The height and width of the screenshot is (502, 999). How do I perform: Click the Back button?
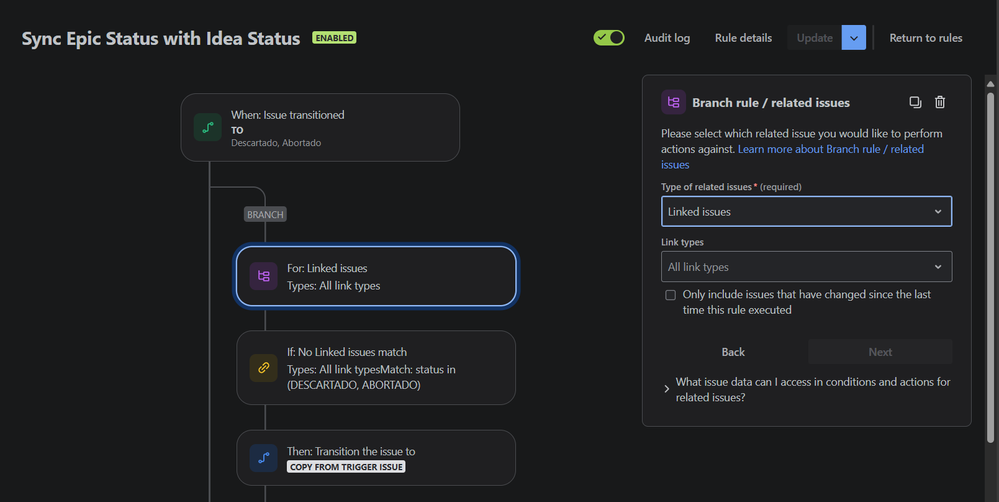click(x=733, y=352)
